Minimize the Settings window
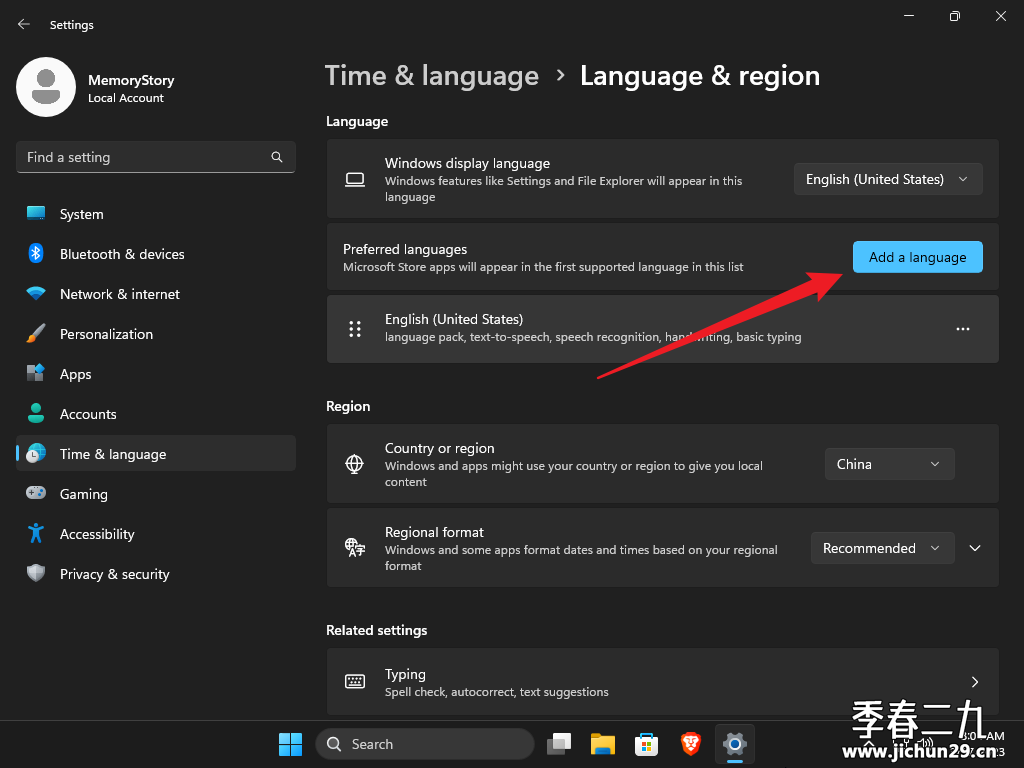Screen dimensions: 1024x768 (908, 16)
